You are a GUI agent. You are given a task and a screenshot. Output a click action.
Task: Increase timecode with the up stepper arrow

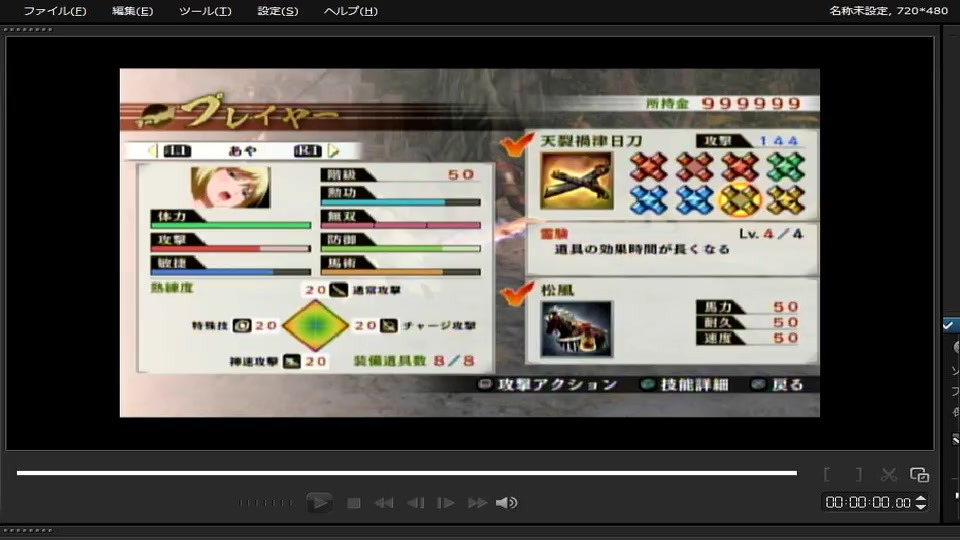click(920, 498)
